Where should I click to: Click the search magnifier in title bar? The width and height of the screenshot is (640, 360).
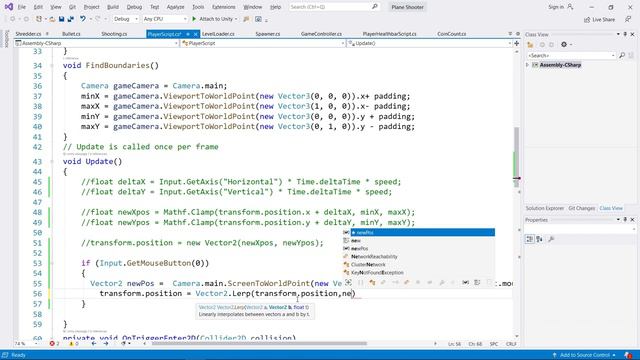coord(375,7)
